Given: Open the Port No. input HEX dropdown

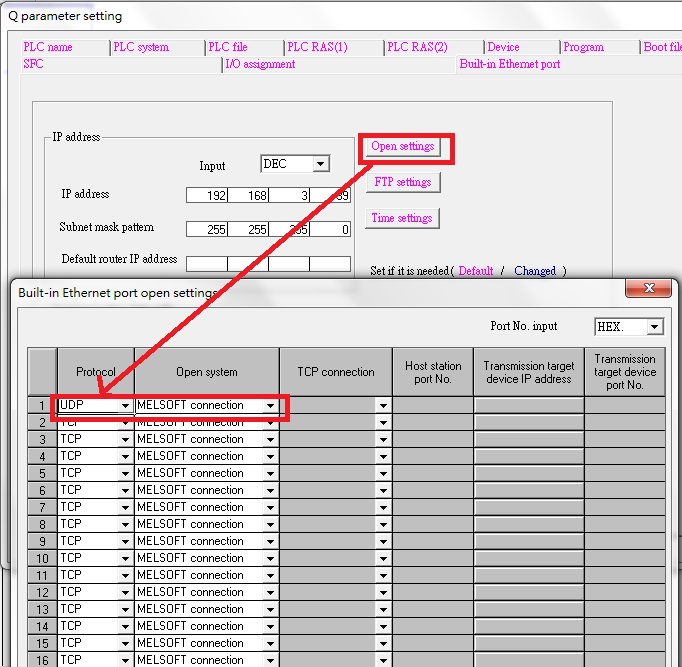Looking at the screenshot, I should [x=654, y=327].
